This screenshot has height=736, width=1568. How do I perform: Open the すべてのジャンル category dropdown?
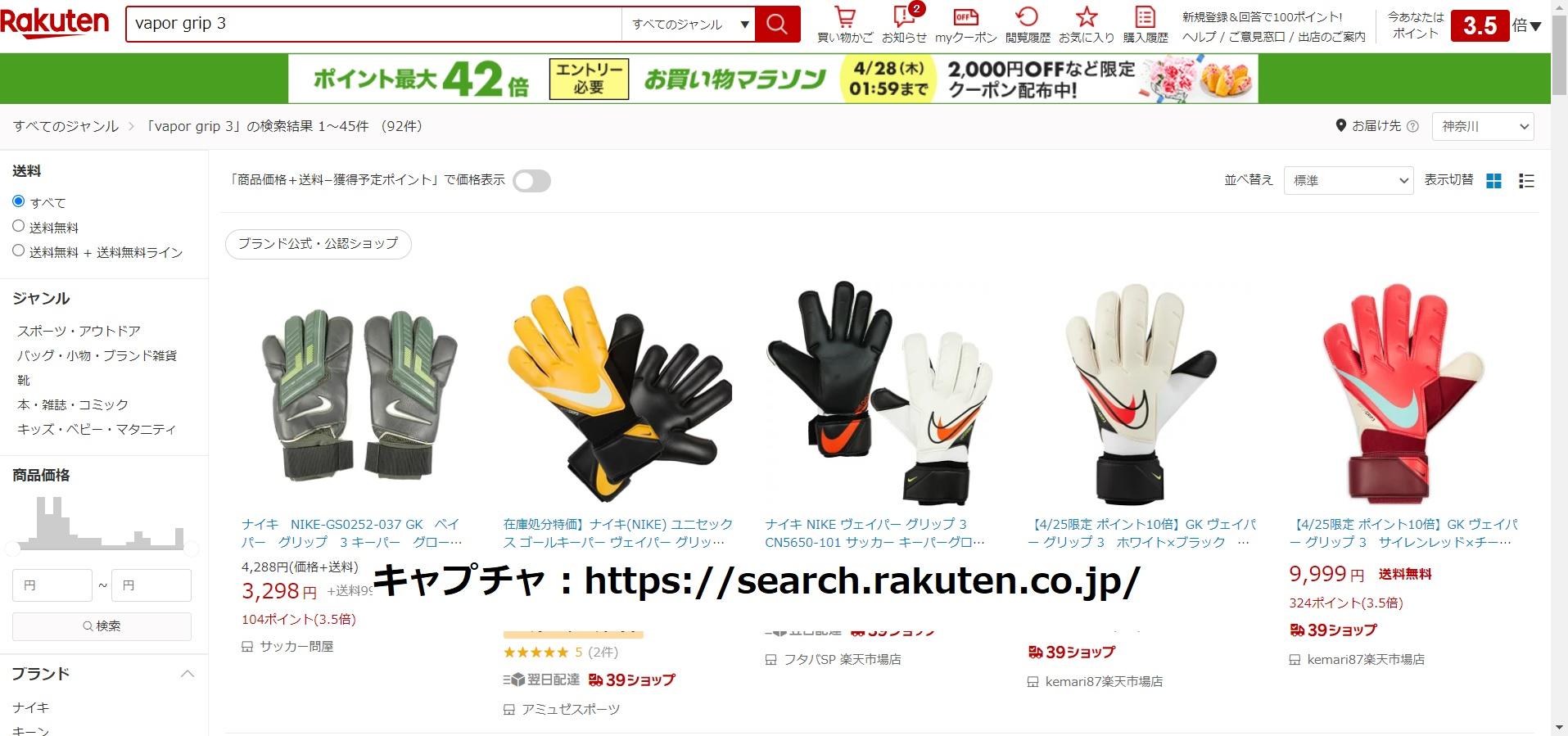[x=689, y=25]
